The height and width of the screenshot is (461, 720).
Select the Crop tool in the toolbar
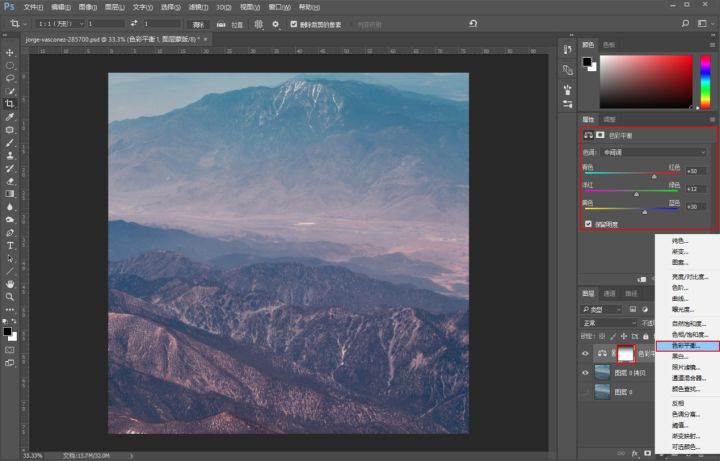coord(10,103)
